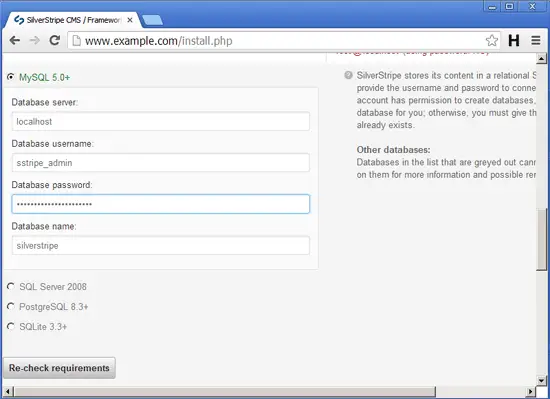
Task: Open the H extension icon
Action: pyautogui.click(x=514, y=41)
